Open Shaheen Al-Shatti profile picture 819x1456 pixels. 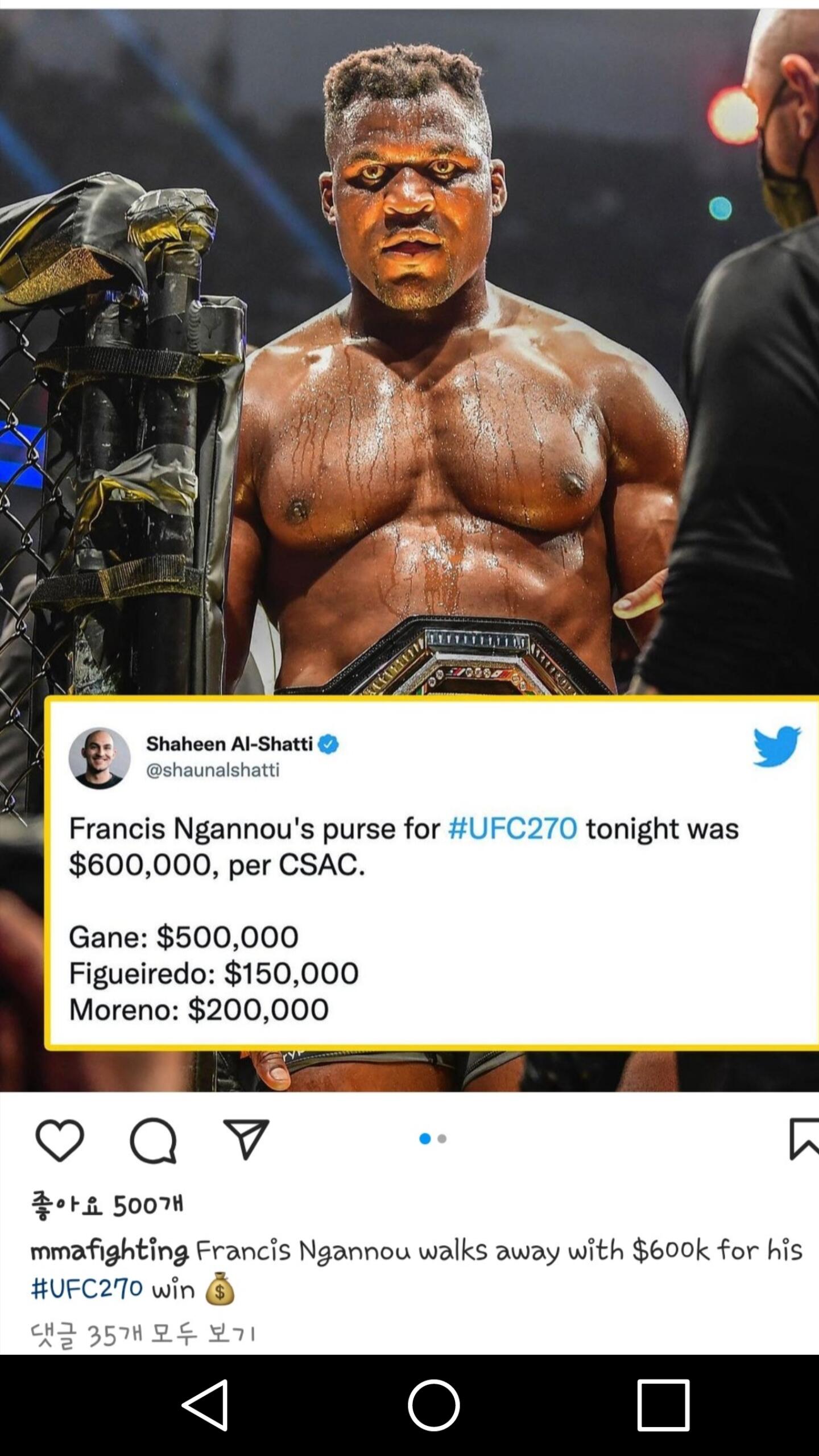100,758
